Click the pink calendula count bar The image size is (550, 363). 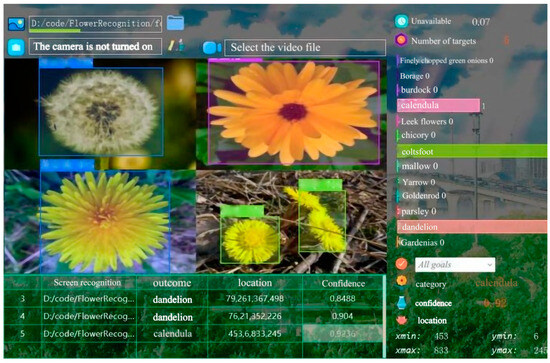click(x=438, y=105)
